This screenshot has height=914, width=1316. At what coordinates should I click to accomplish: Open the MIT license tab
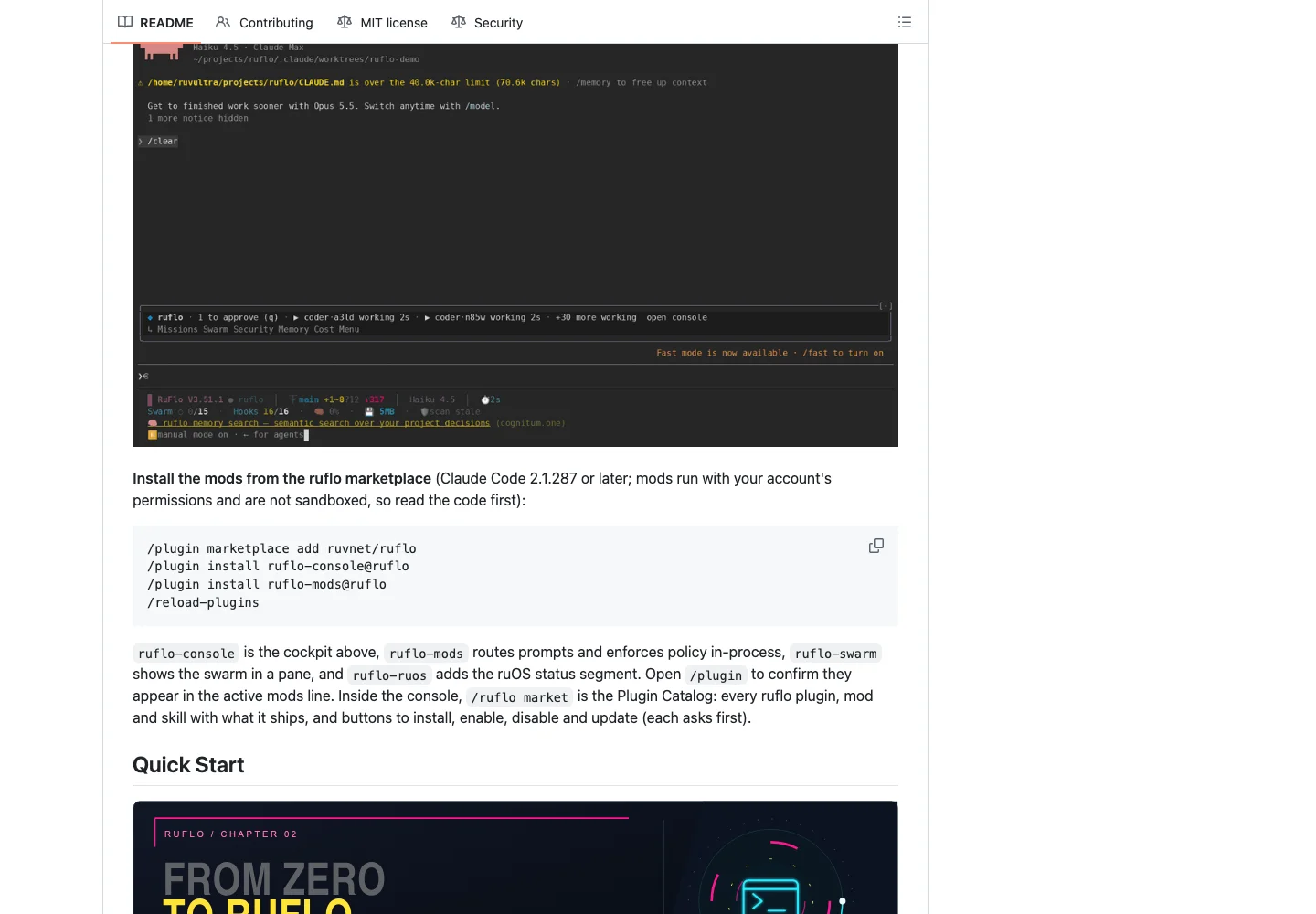(382, 22)
